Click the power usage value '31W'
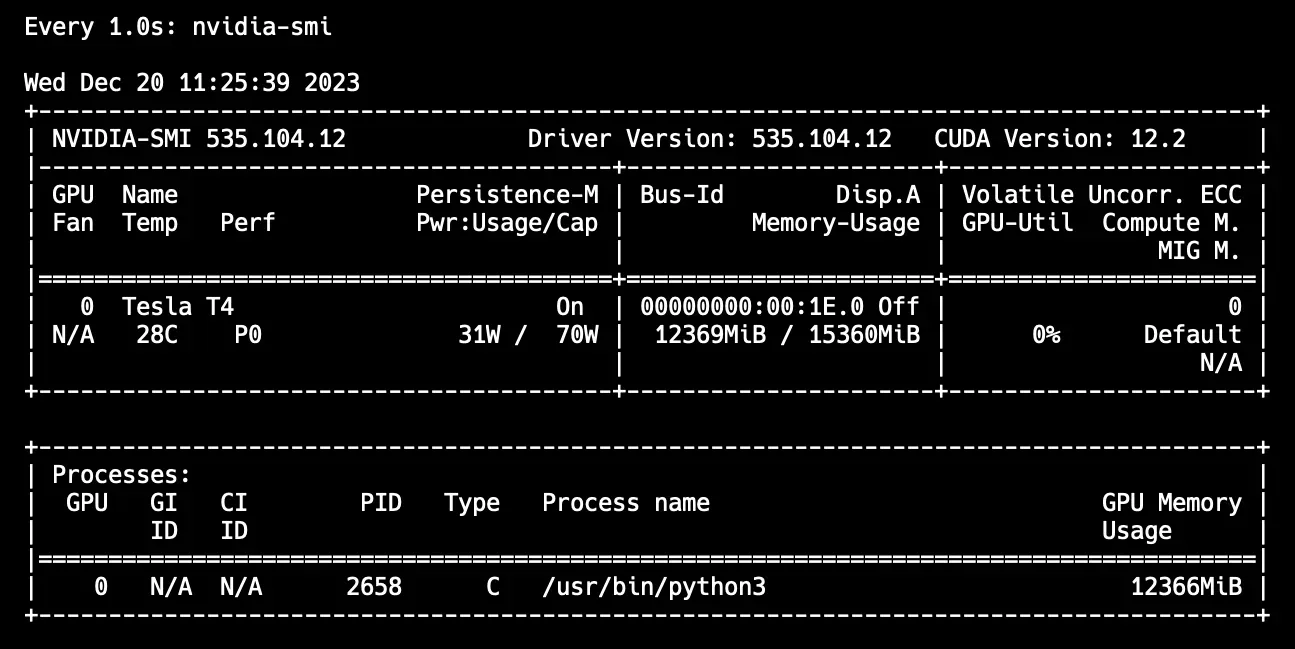The height and width of the screenshot is (649, 1295). 479,334
